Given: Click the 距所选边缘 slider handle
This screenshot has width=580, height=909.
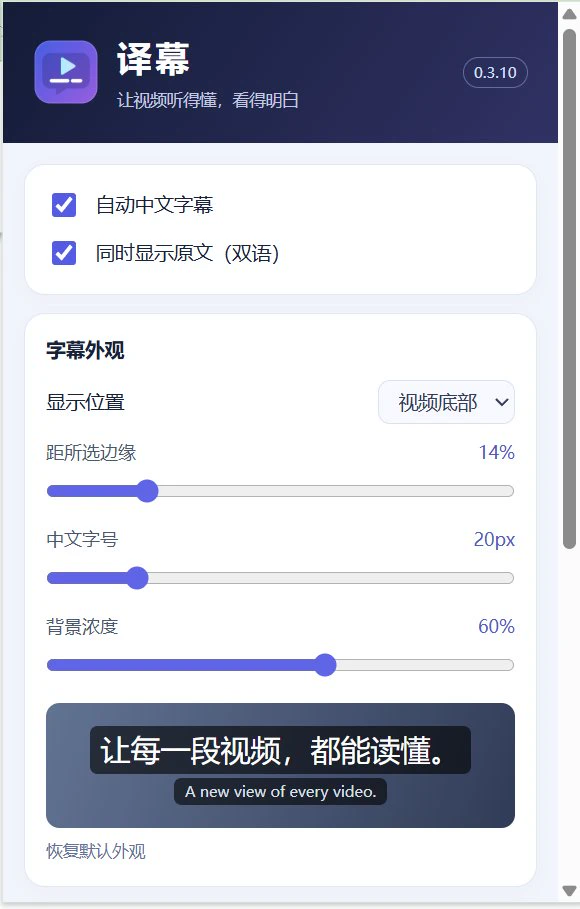Looking at the screenshot, I should click(x=147, y=491).
